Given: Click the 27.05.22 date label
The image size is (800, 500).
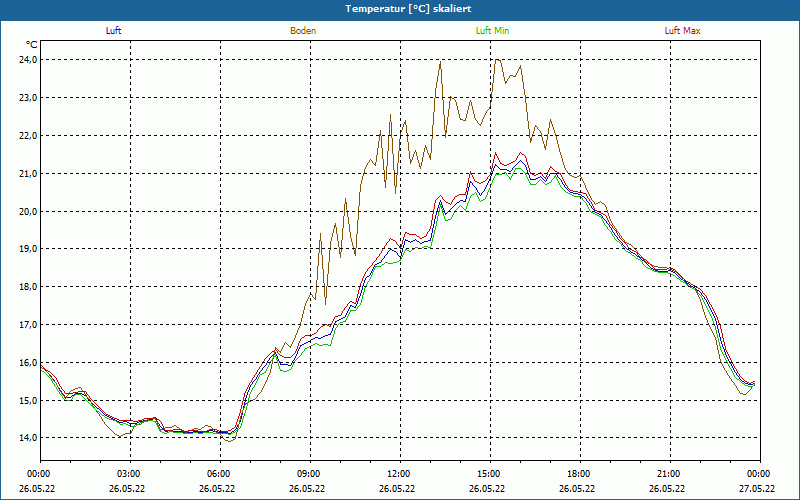Looking at the screenshot, I should point(757,488).
